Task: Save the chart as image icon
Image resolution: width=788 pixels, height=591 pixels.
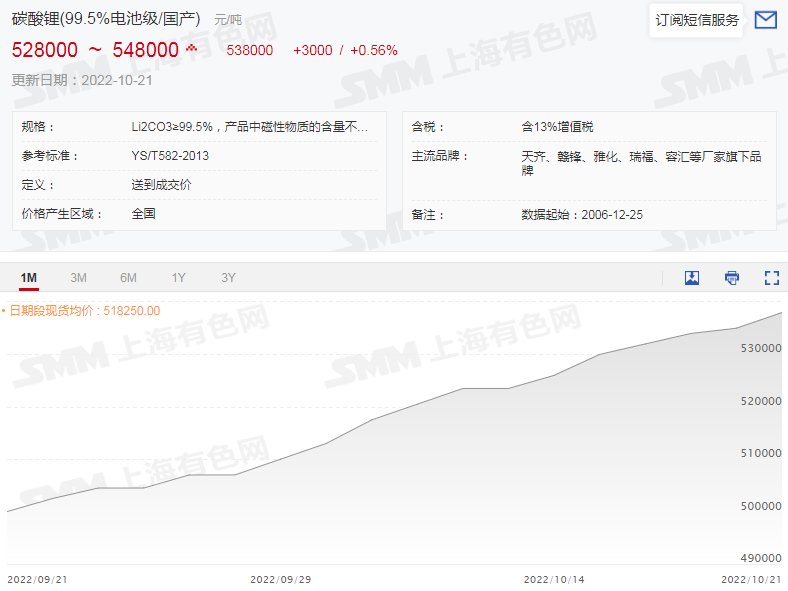Action: tap(691, 278)
